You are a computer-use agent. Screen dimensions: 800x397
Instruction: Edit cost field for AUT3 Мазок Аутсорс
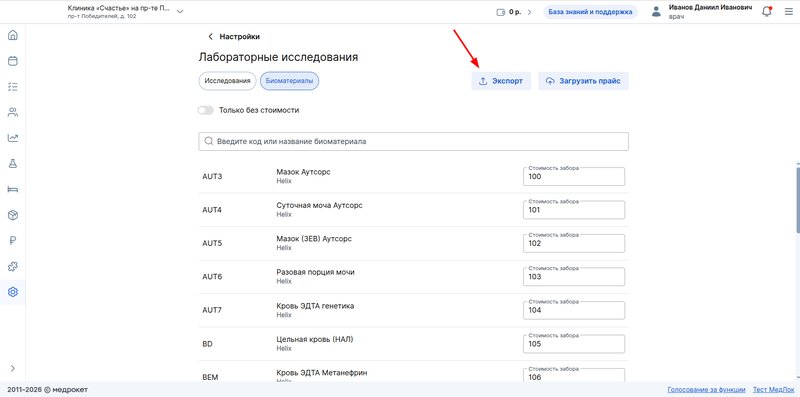pos(574,177)
